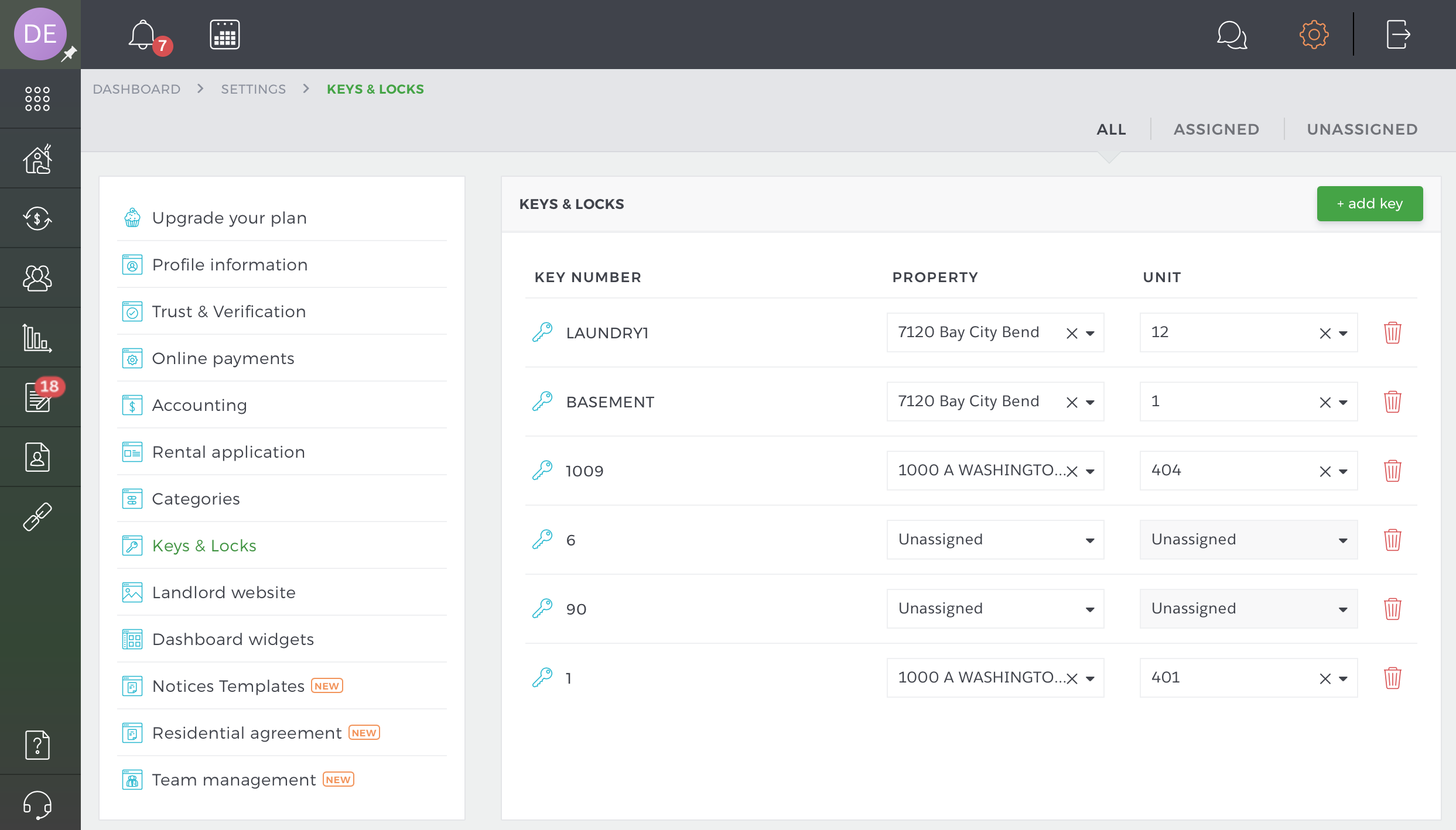Viewport: 1456px width, 830px height.
Task: Expand property dropdown for key 6
Action: point(1089,540)
